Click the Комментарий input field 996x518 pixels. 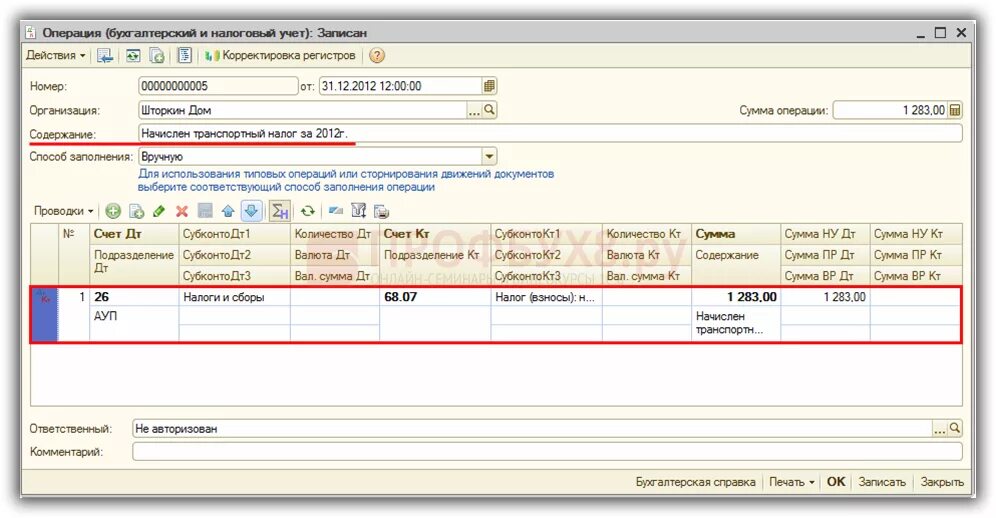click(x=547, y=452)
